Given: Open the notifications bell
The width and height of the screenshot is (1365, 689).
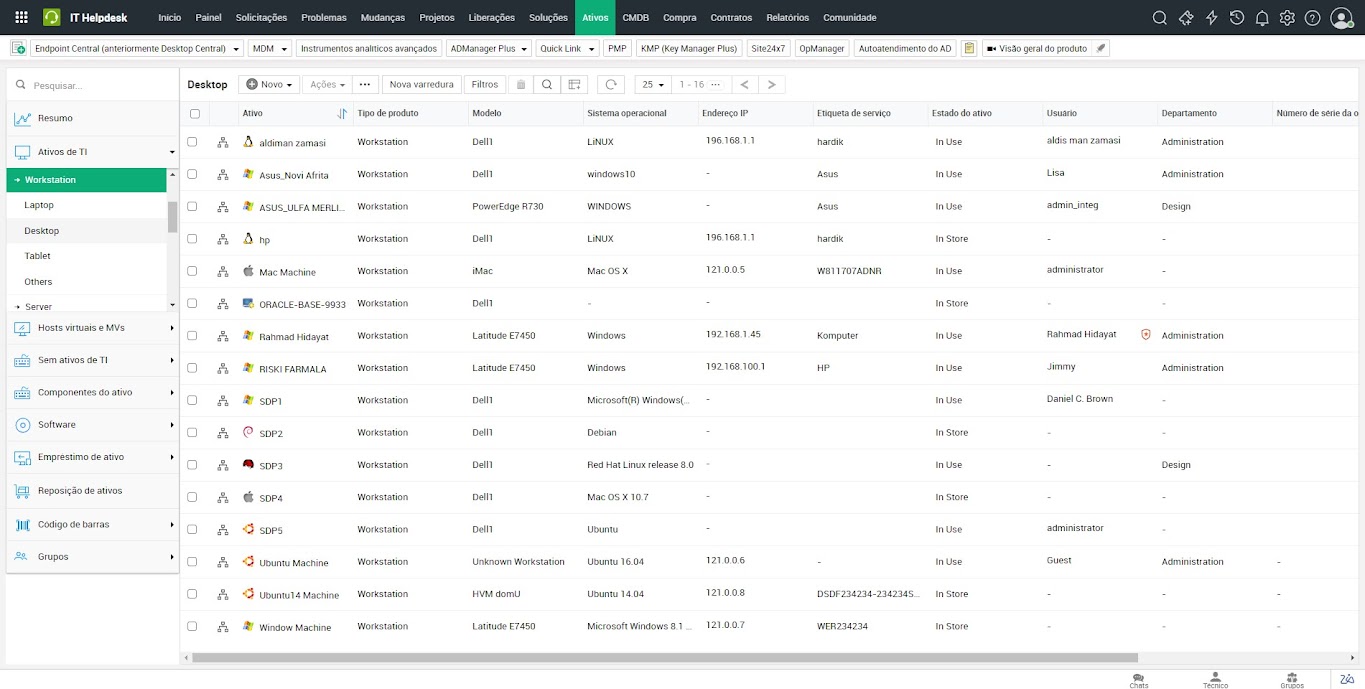Looking at the screenshot, I should 1262,17.
